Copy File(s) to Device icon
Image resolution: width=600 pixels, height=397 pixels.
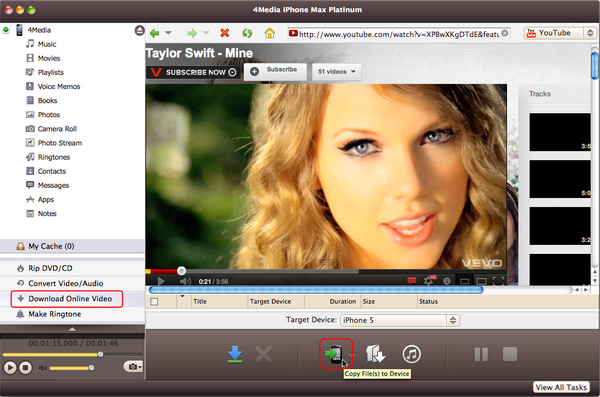[x=333, y=354]
